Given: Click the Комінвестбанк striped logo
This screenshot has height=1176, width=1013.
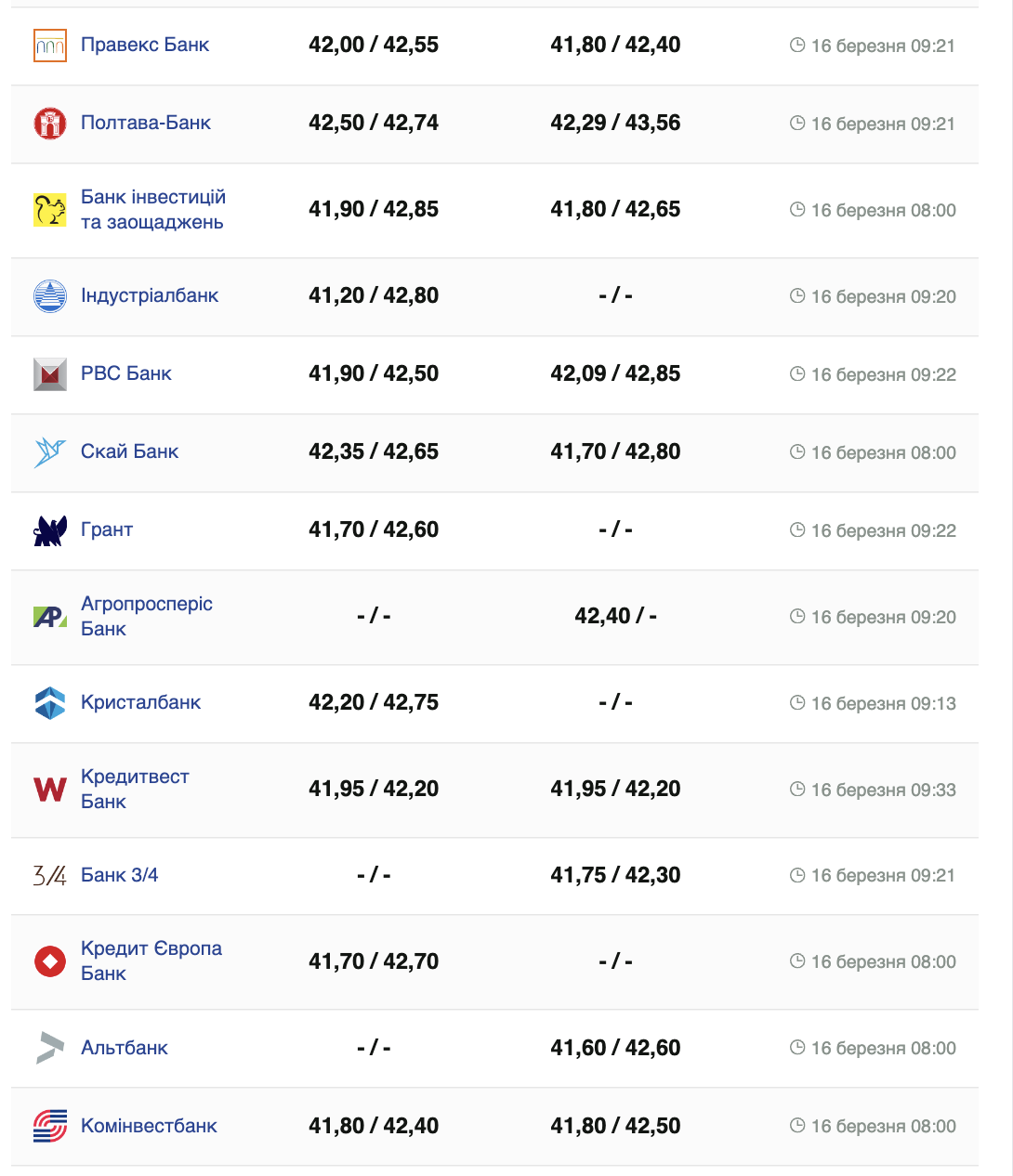Looking at the screenshot, I should (50, 1126).
